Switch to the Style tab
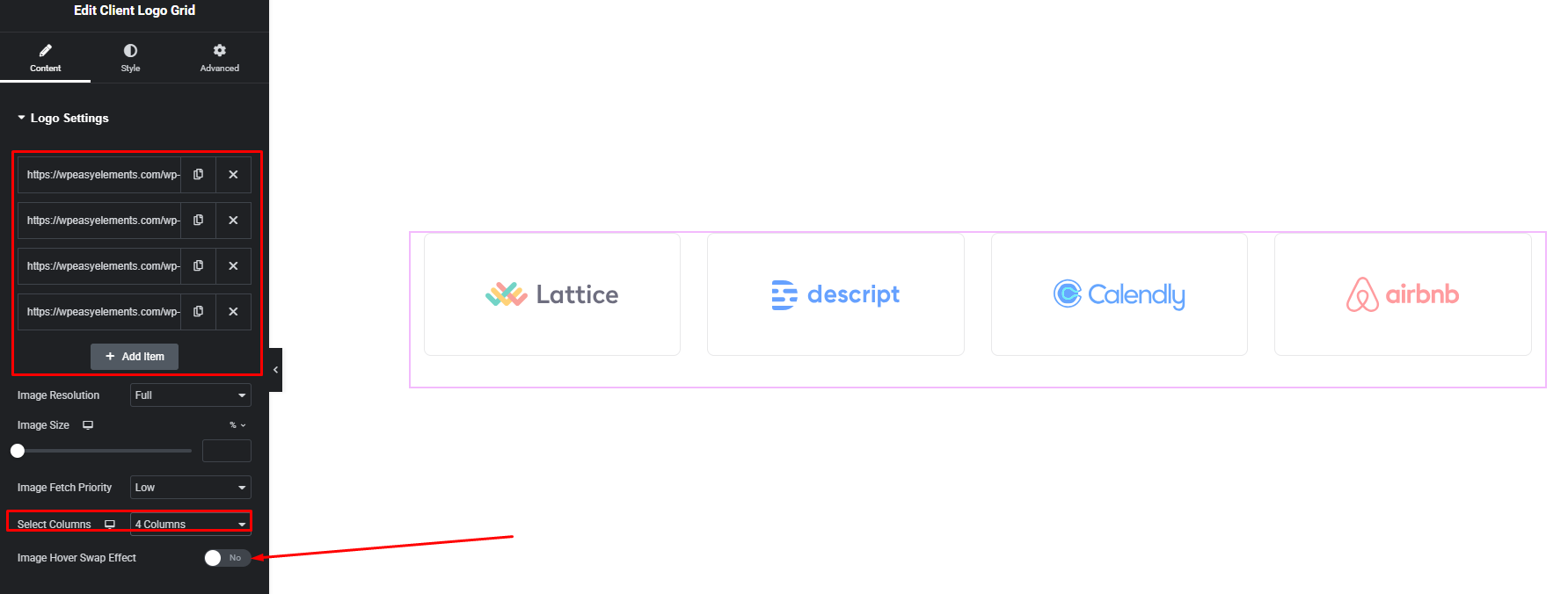Screen dimensions: 1568x594 [130, 58]
